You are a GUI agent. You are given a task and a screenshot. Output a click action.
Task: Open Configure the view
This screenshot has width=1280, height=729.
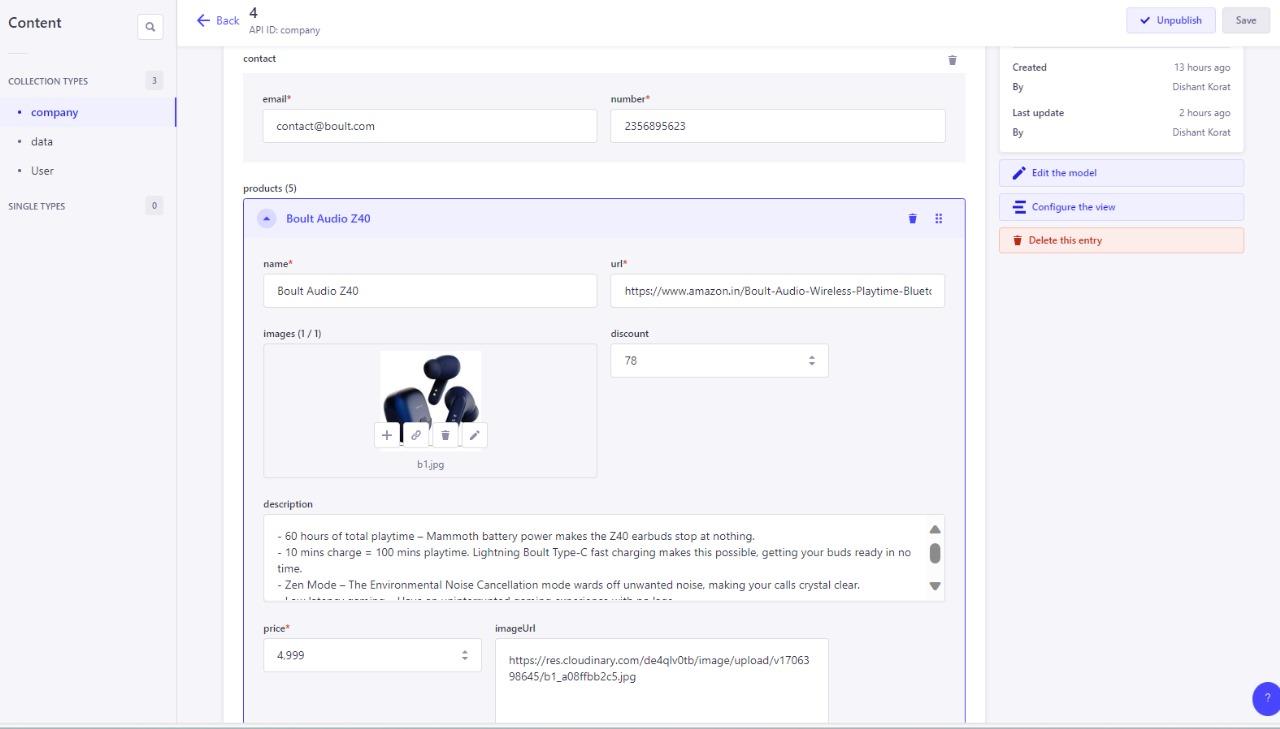coord(1121,207)
